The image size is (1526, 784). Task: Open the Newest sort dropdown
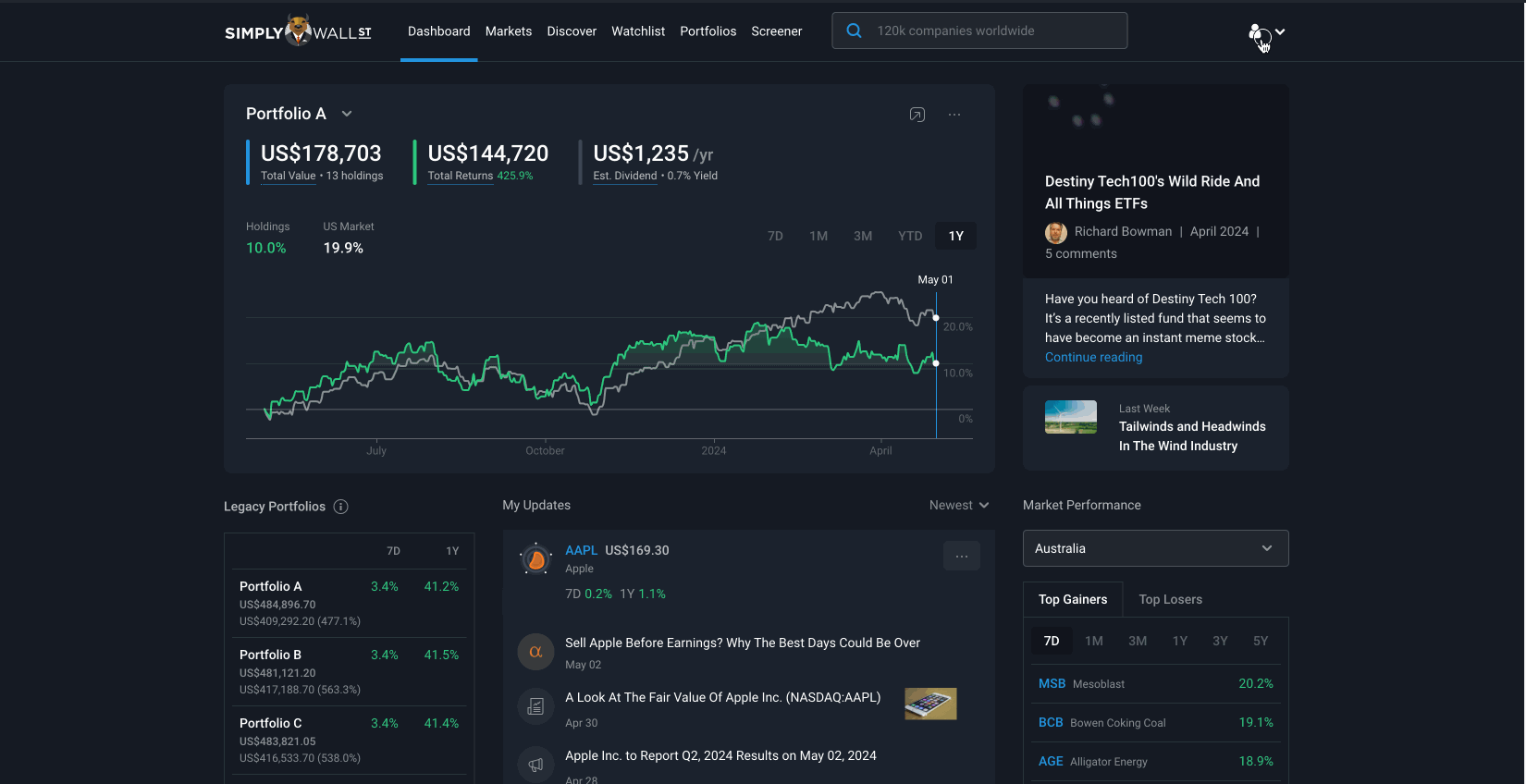959,505
